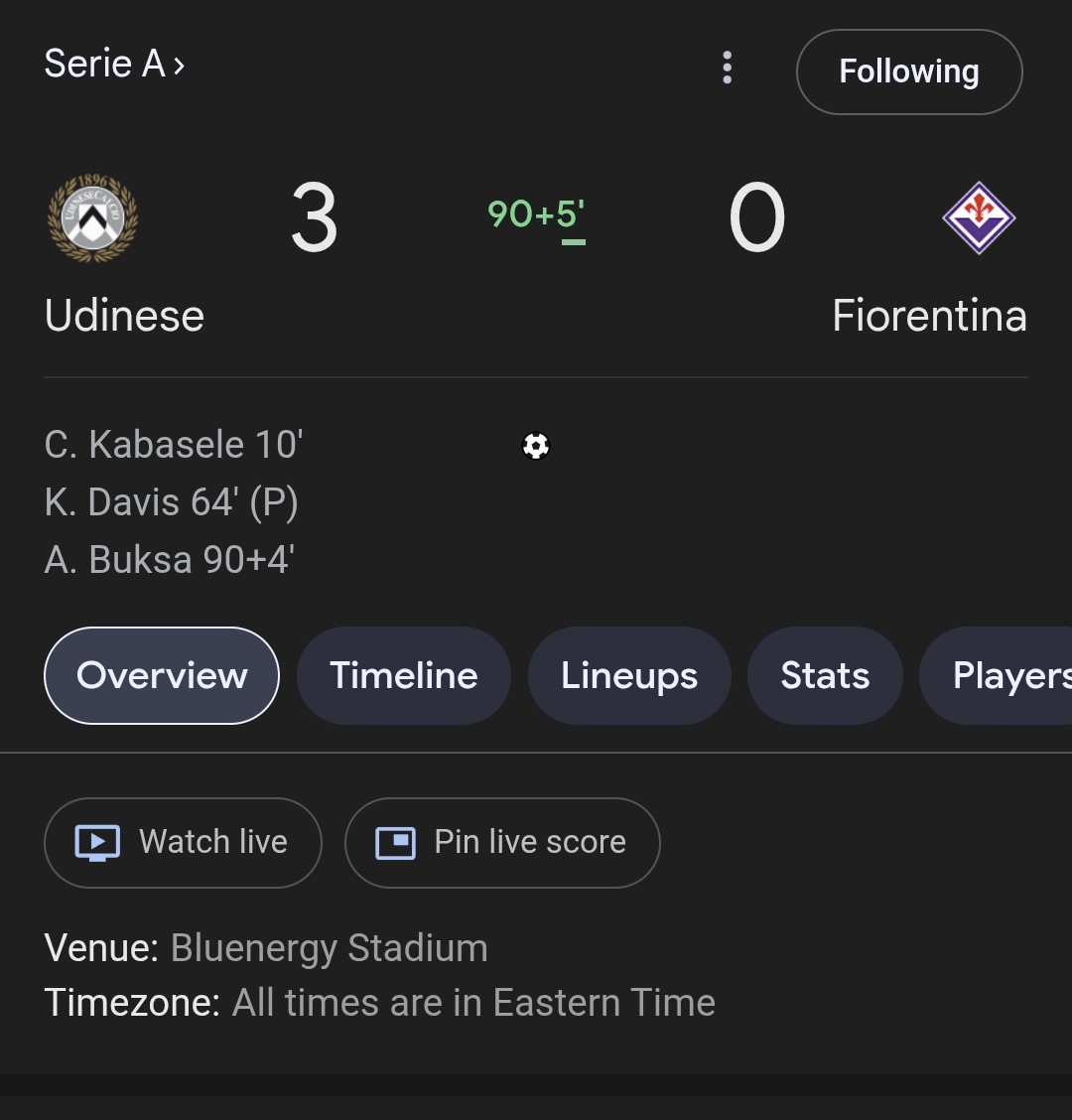Open the Lineups tab
Screen dimensions: 1072x1120
pyautogui.click(x=629, y=676)
